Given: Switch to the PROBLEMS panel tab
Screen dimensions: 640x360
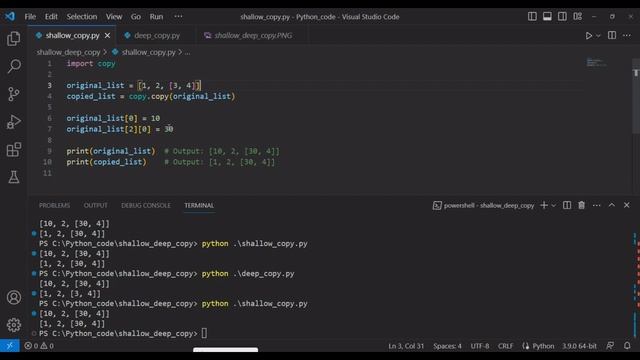Looking at the screenshot, I should (x=54, y=205).
